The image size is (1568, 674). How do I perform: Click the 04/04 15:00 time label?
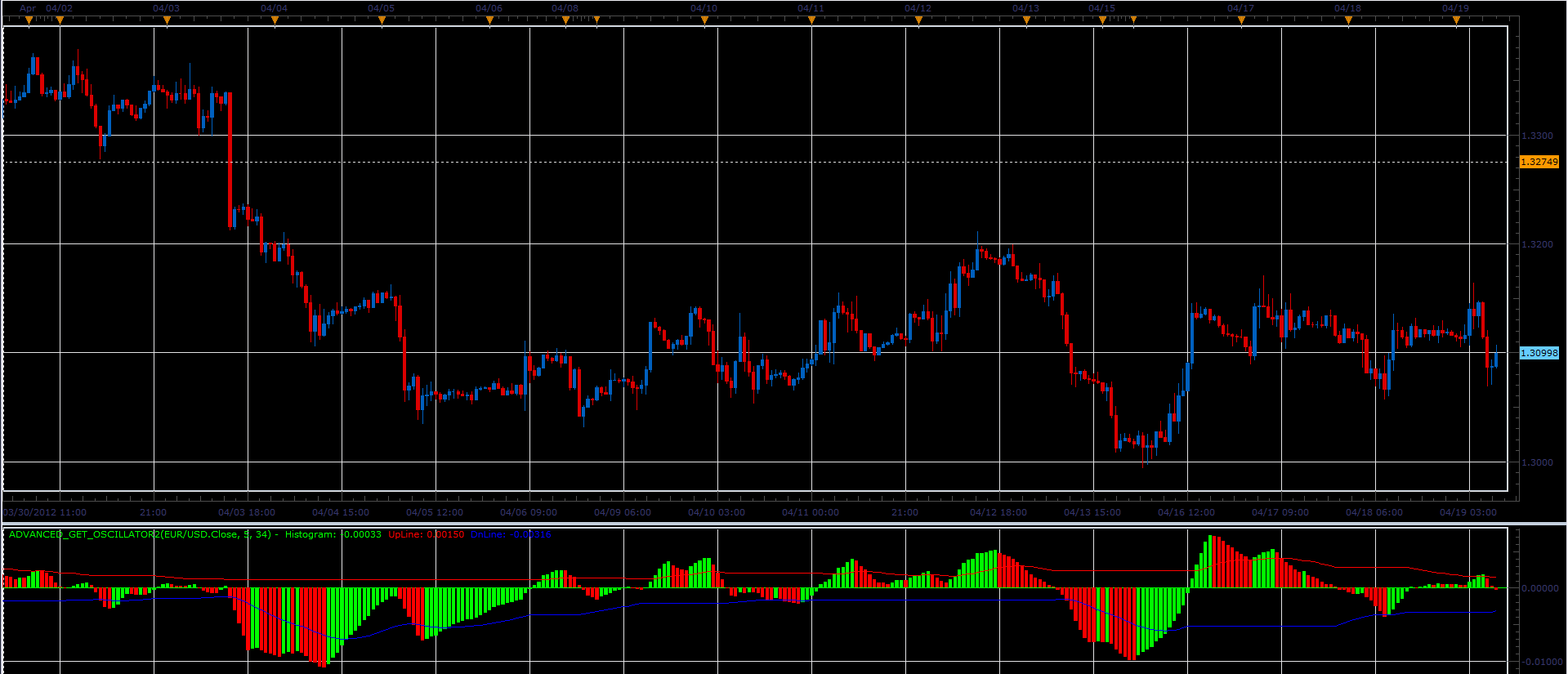point(341,512)
